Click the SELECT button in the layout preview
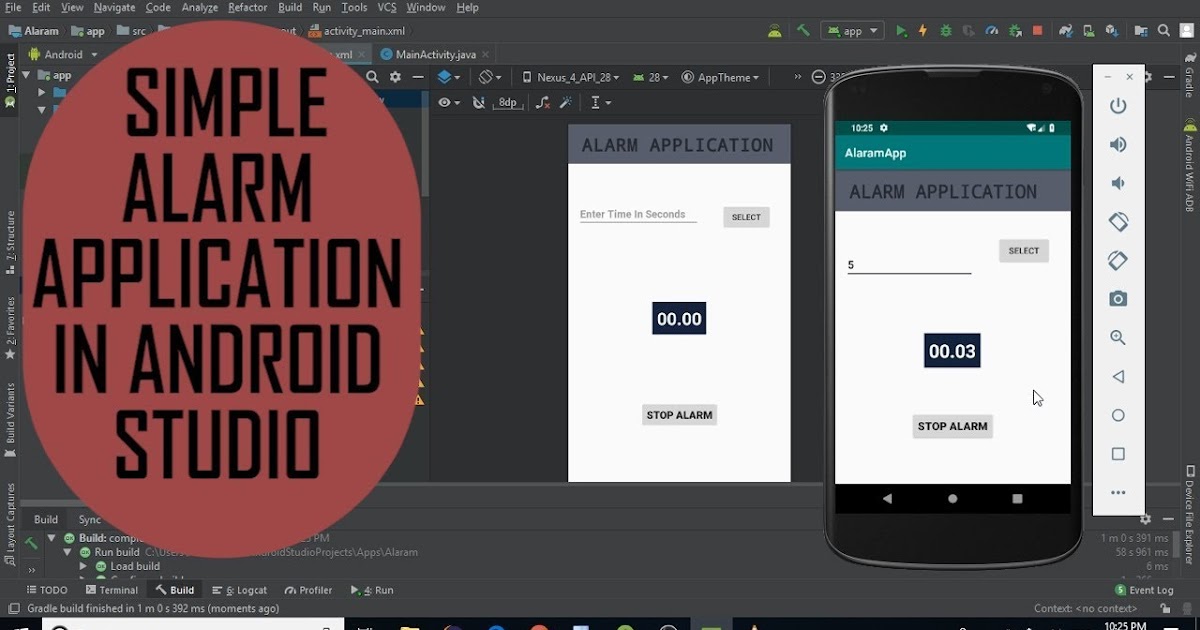This screenshot has height=630, width=1200. tap(746, 217)
